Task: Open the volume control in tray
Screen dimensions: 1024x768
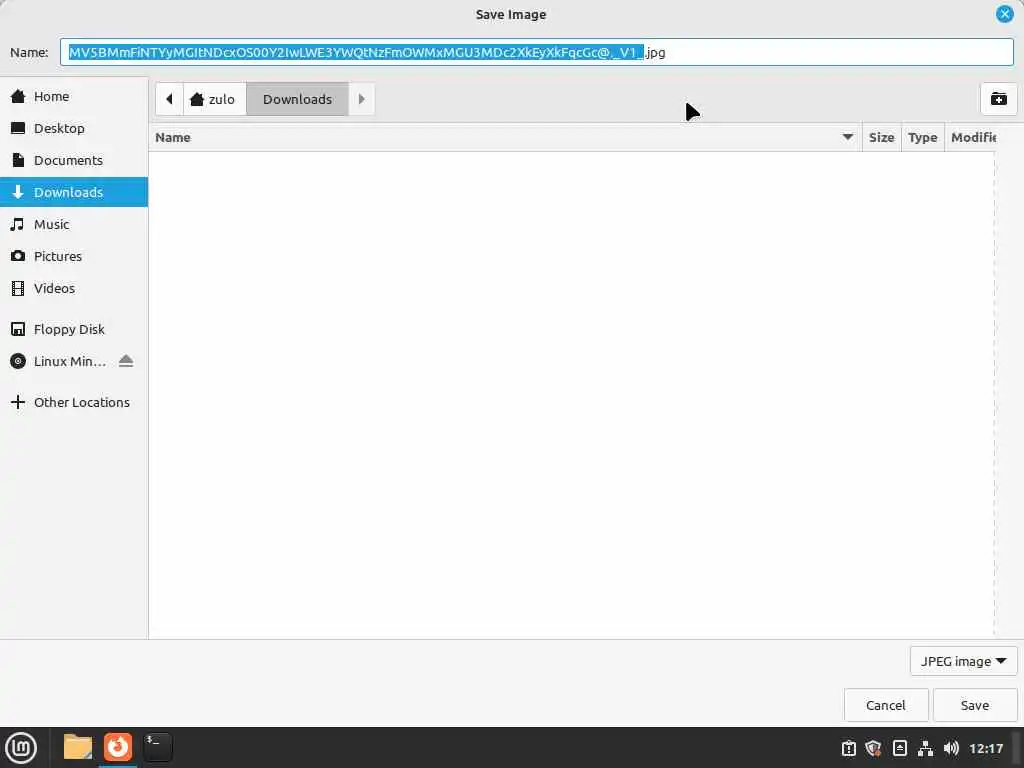Action: click(951, 748)
